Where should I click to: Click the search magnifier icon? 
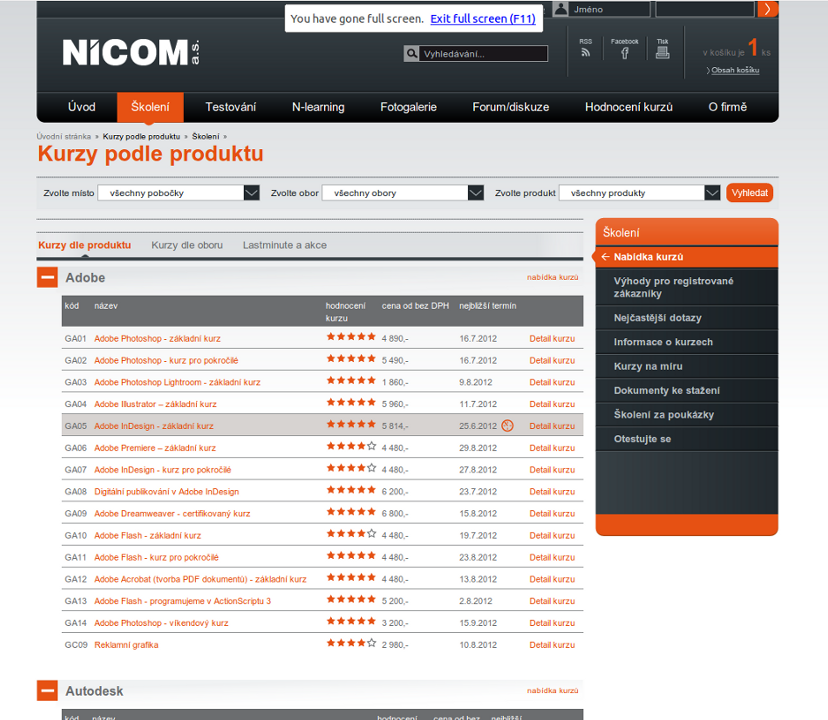pyautogui.click(x=411, y=53)
